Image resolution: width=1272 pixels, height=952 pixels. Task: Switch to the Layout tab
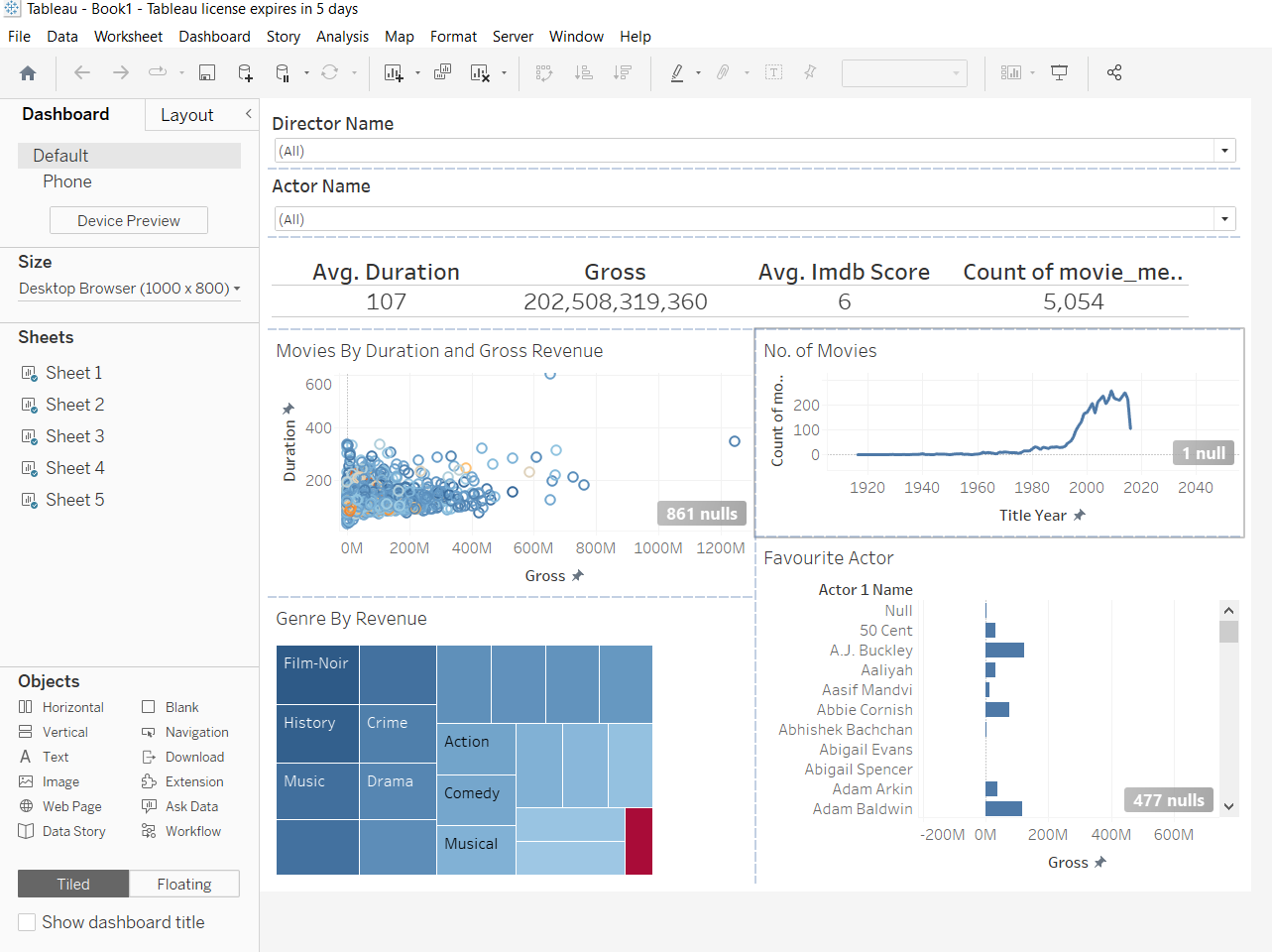[186, 114]
